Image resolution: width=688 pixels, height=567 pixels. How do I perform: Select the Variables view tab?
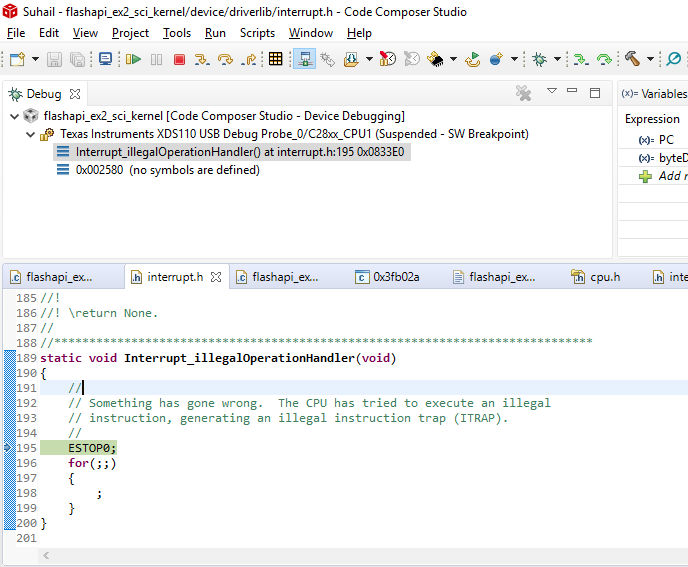pos(654,93)
